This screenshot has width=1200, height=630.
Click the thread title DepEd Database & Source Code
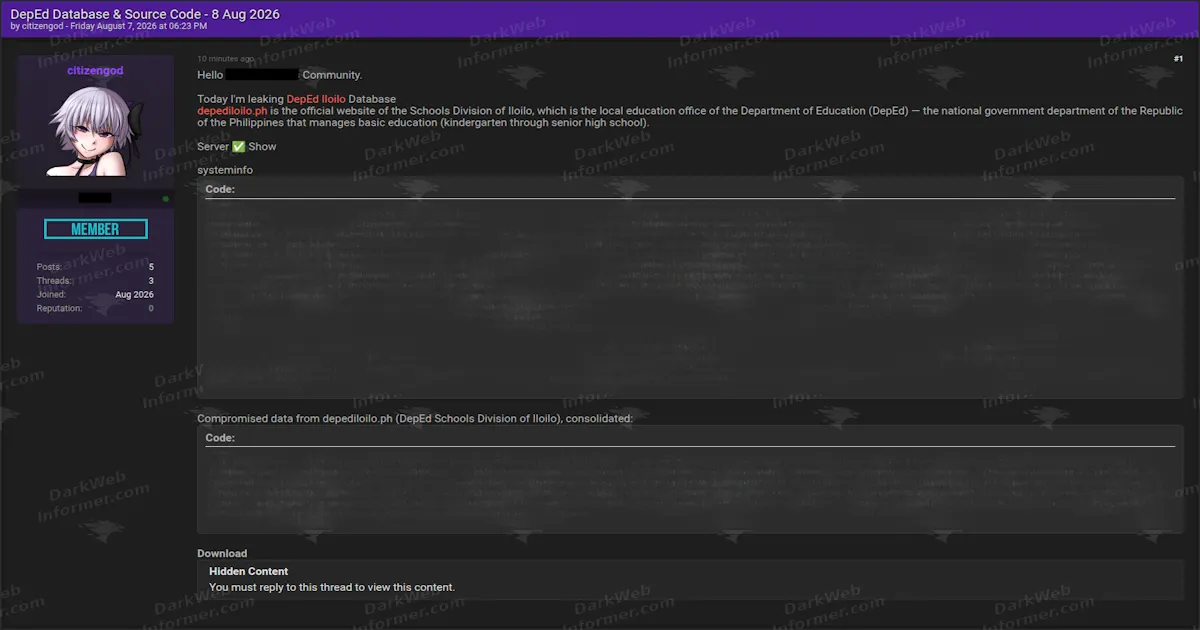click(x=145, y=14)
